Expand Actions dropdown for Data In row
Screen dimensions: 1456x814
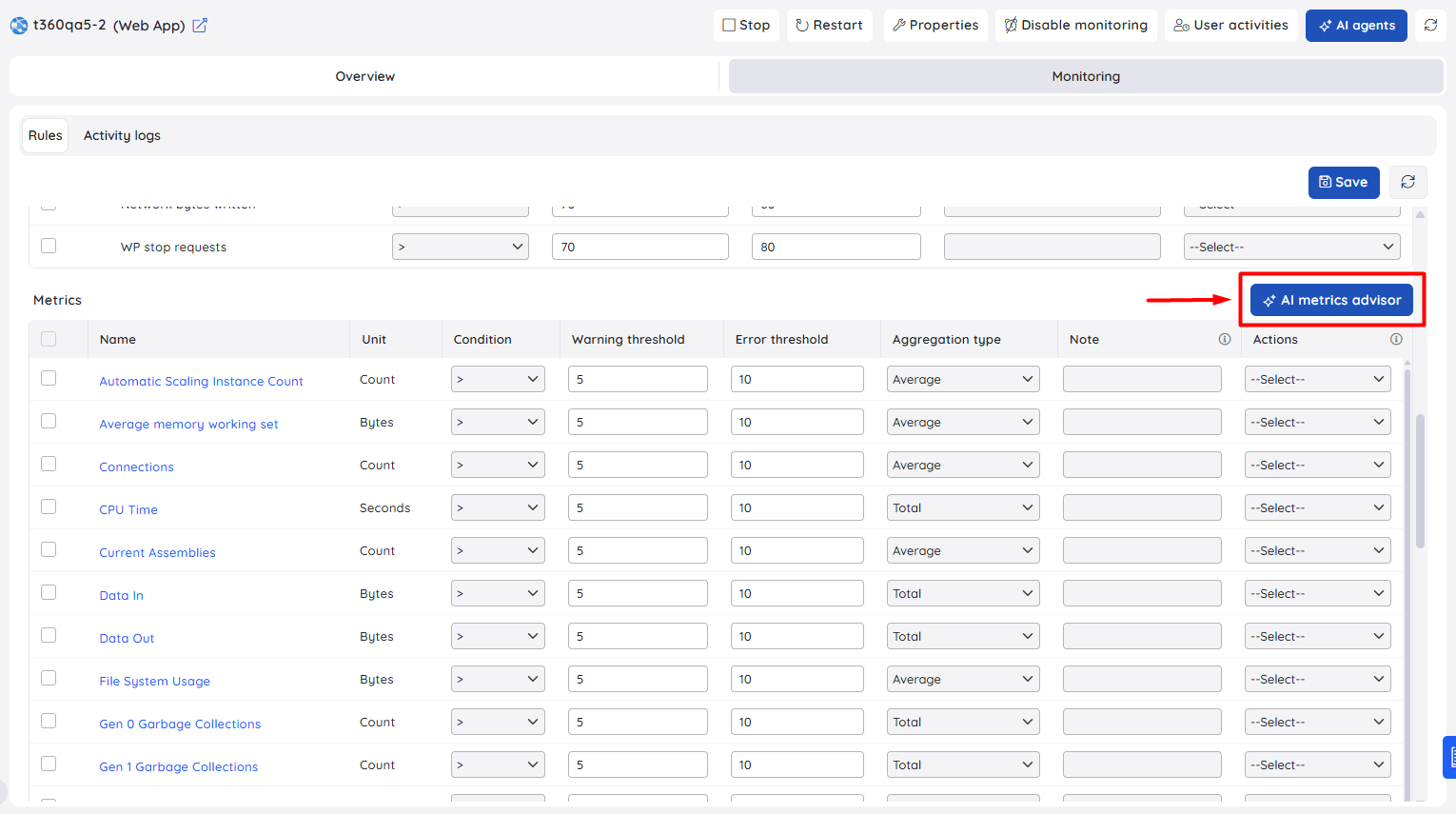(1318, 593)
